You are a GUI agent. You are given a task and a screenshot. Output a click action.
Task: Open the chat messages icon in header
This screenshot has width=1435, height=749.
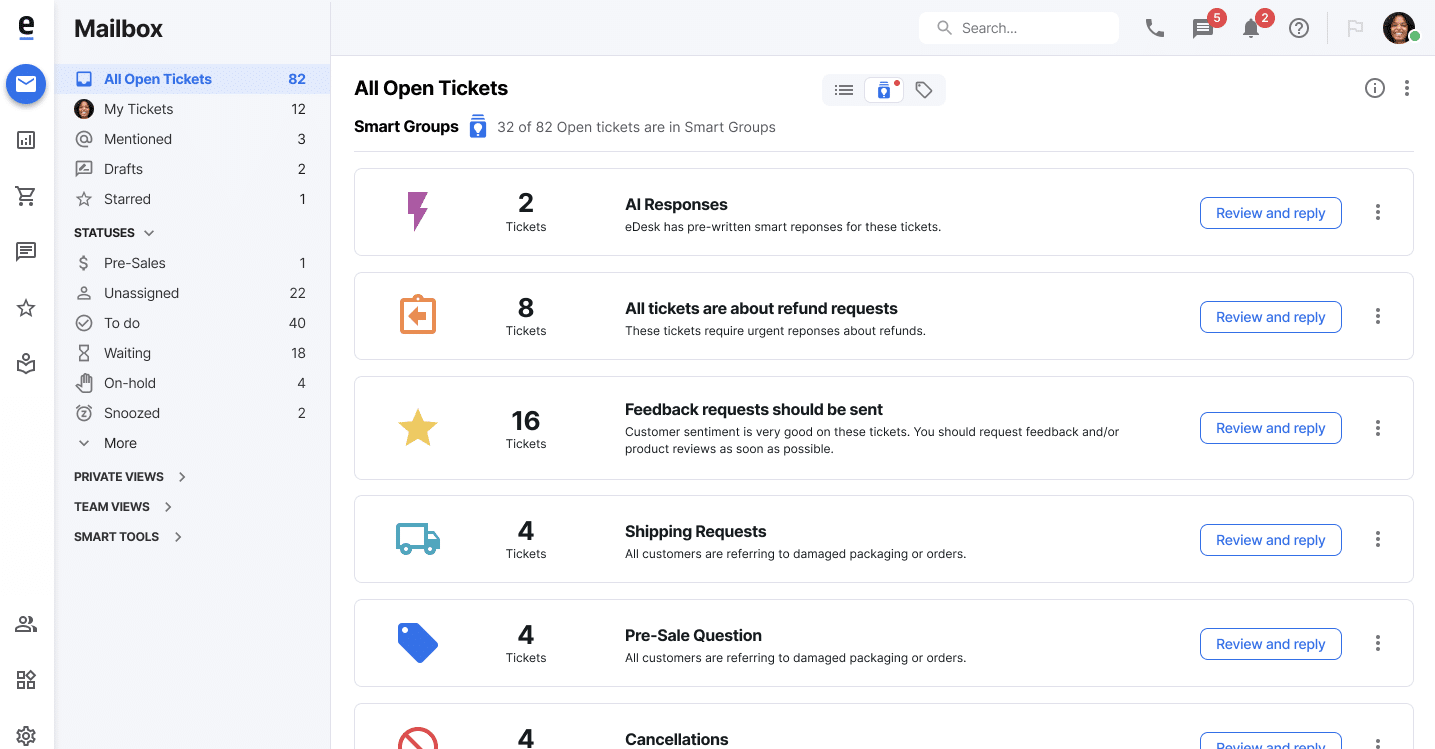coord(1203,28)
